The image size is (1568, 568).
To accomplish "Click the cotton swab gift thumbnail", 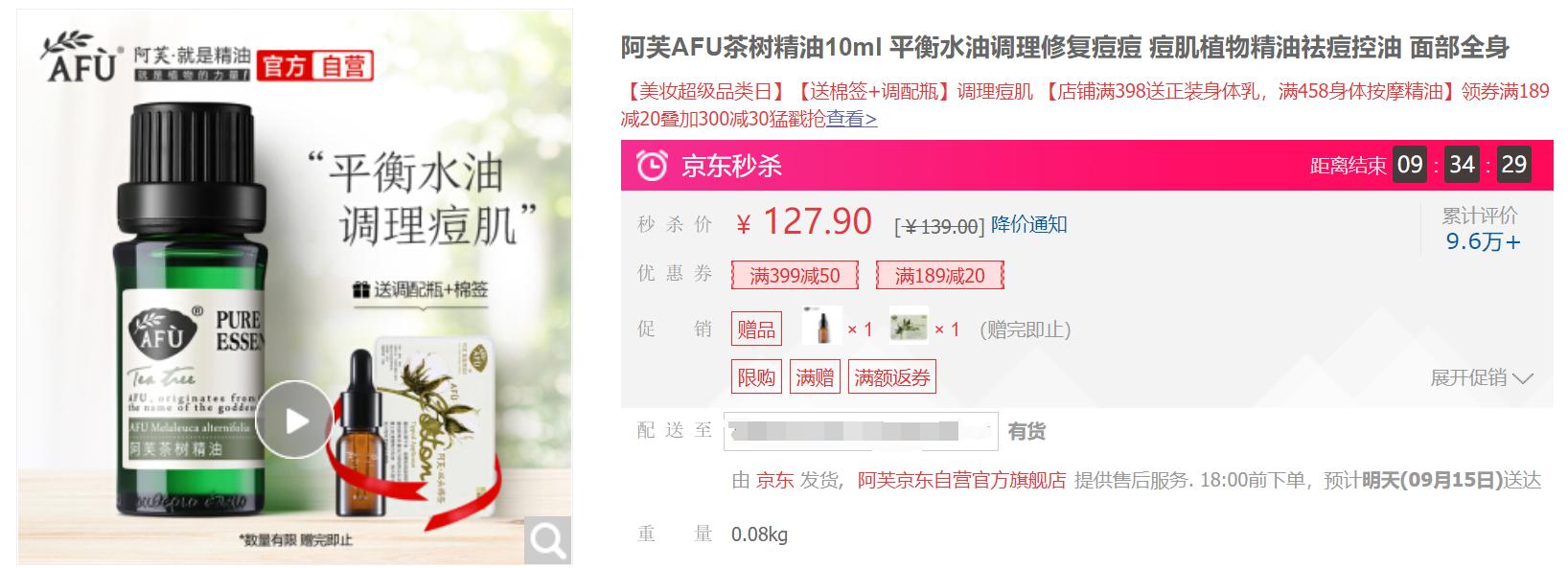I will point(909,328).
